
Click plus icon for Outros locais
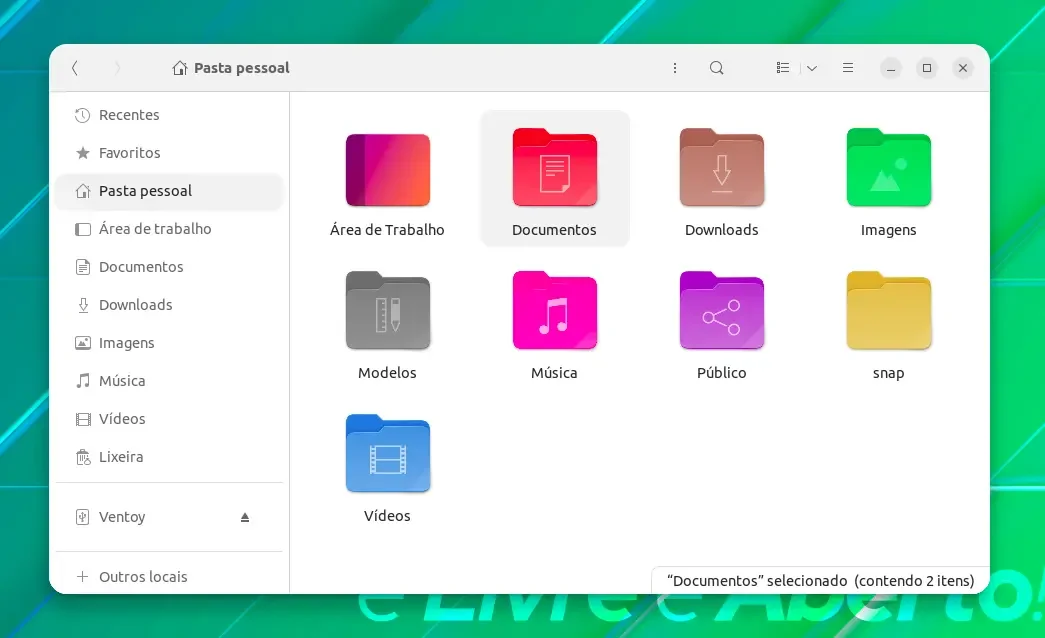tap(82, 577)
